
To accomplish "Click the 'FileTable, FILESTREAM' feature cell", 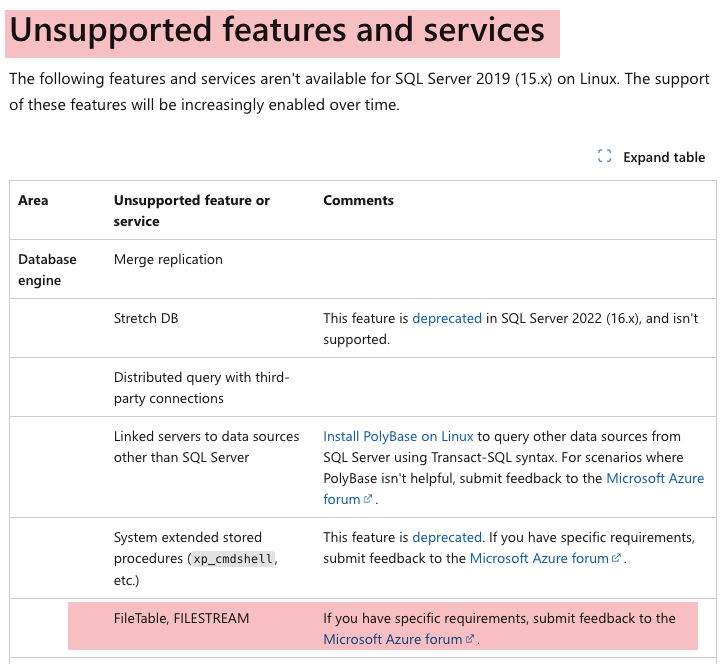I will click(x=181, y=618).
